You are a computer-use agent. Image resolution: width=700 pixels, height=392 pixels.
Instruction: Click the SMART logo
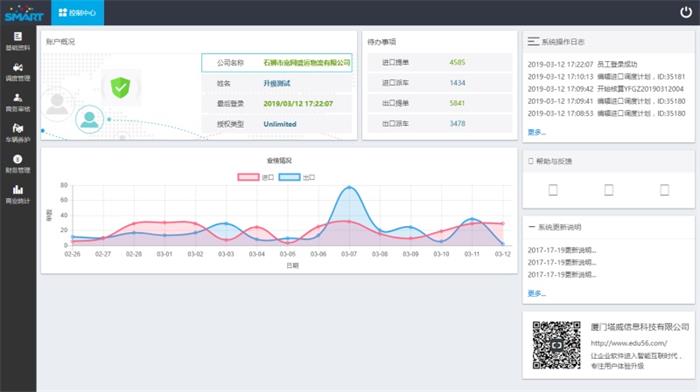[x=24, y=13]
